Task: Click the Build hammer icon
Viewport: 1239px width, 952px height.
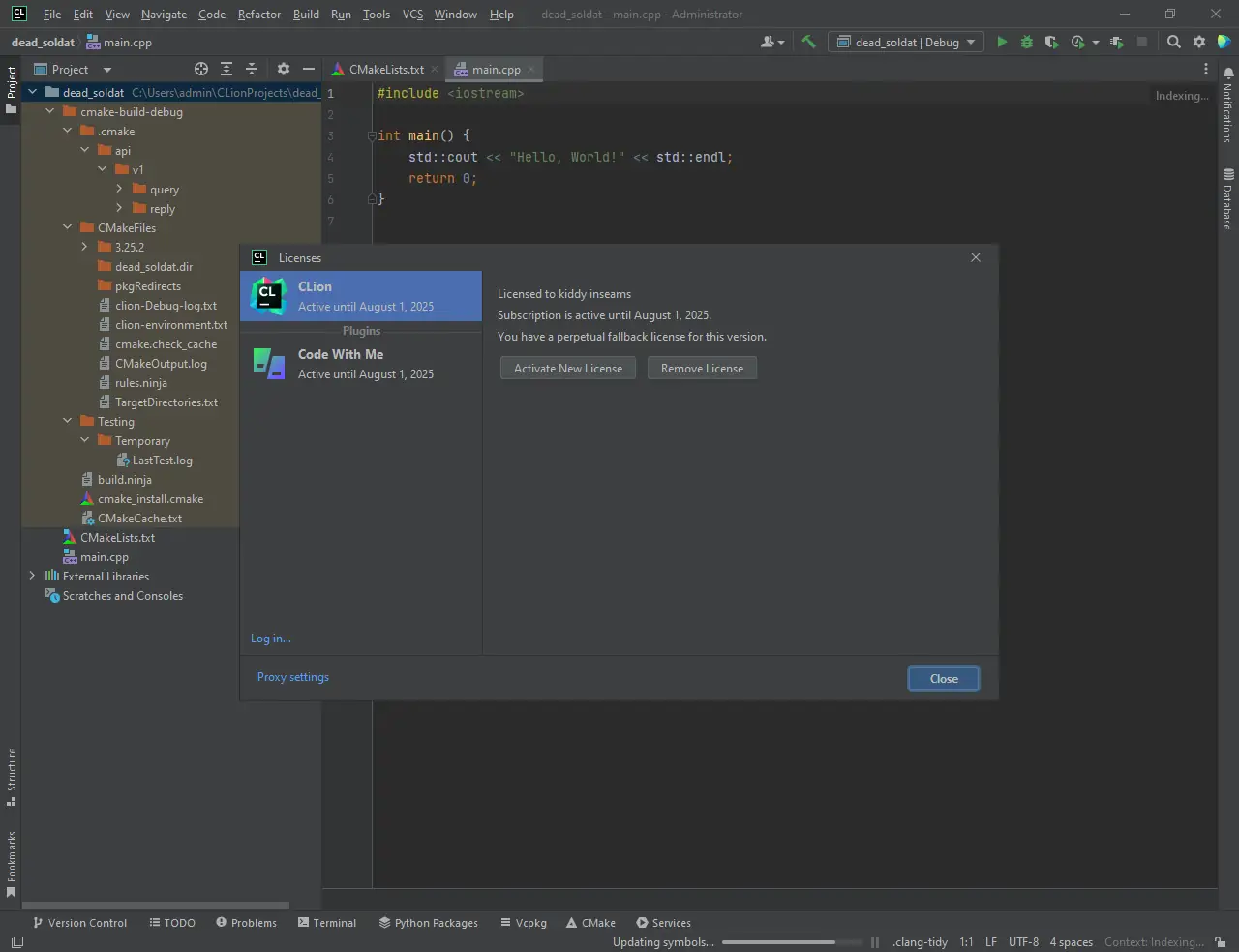Action: [x=808, y=42]
